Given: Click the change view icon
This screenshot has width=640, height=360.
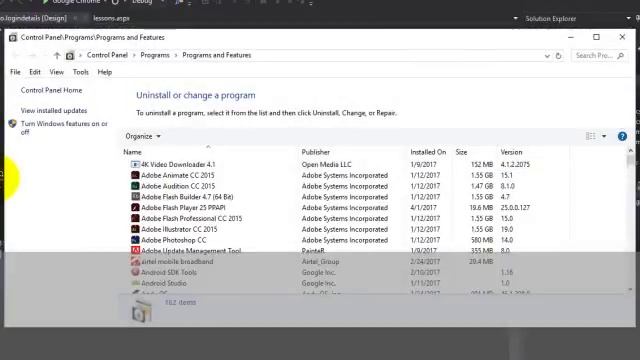Looking at the screenshot, I should pos(590,136).
